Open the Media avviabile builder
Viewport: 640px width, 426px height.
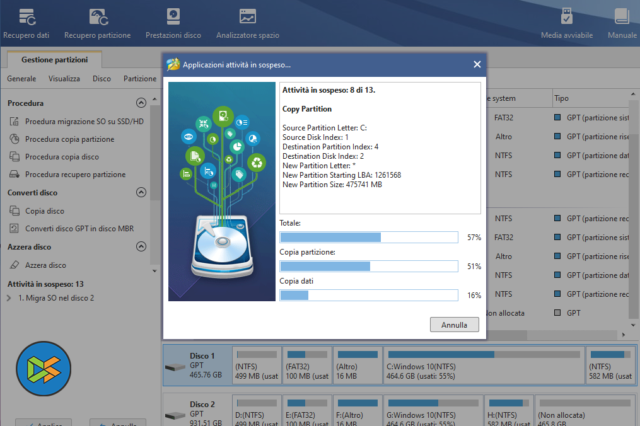[x=566, y=22]
